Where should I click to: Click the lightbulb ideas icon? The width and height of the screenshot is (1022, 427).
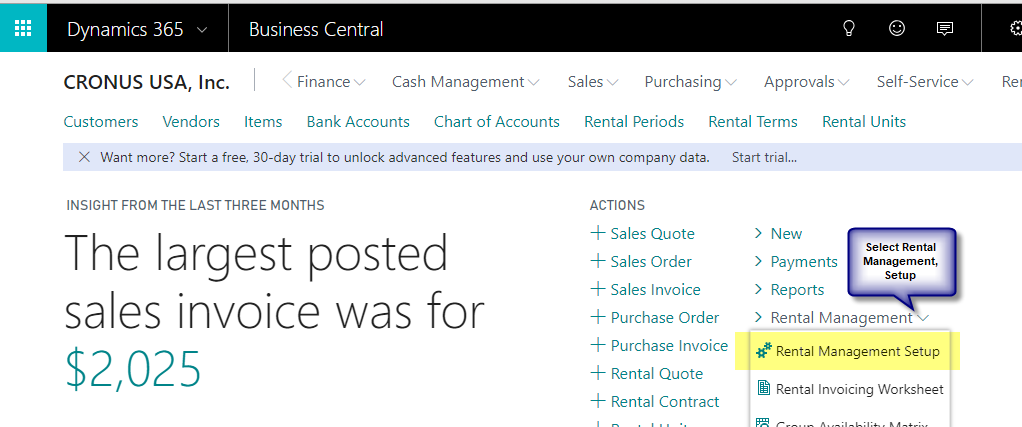click(x=849, y=28)
